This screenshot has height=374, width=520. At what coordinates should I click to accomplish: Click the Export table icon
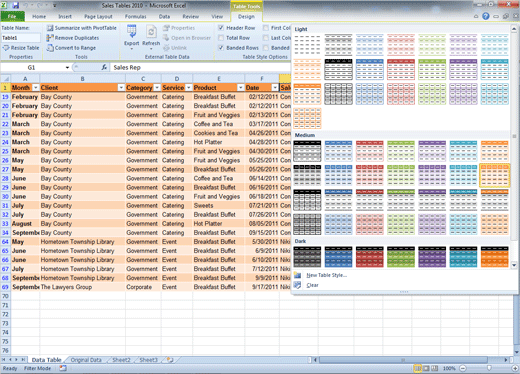tap(131, 32)
